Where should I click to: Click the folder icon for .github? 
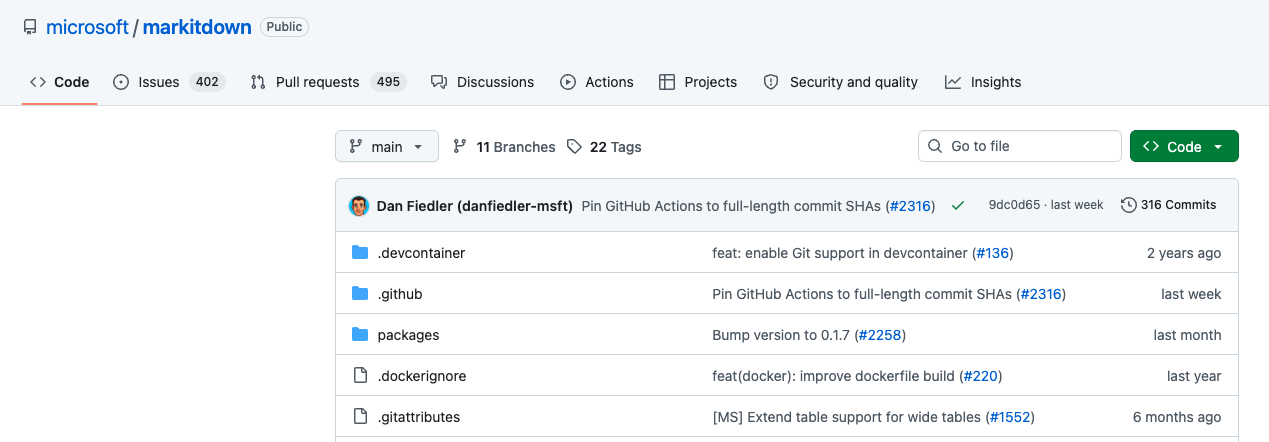(360, 293)
